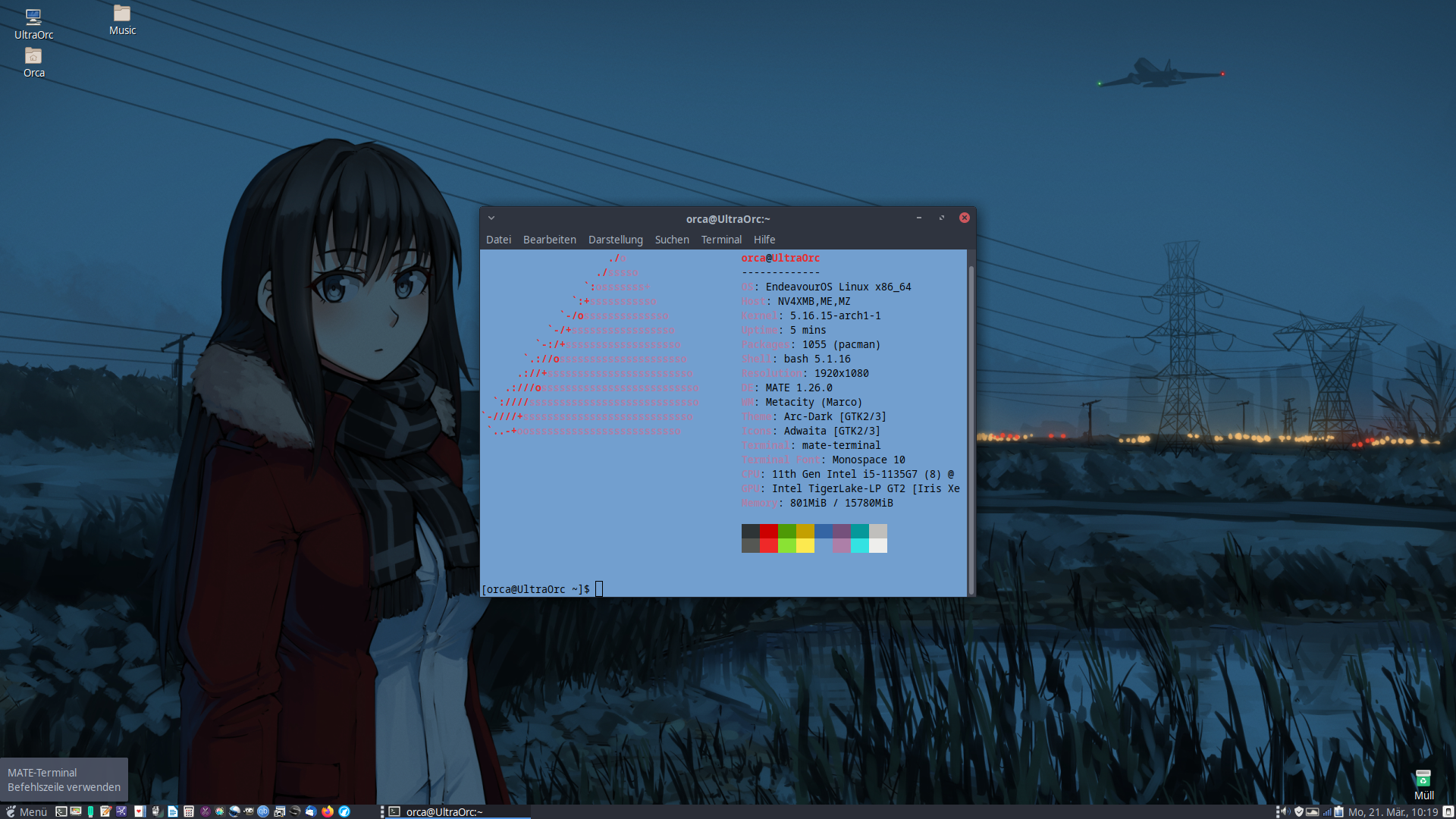This screenshot has width=1456, height=819.
Task: Open the Menü button in the panel
Action: tap(27, 811)
